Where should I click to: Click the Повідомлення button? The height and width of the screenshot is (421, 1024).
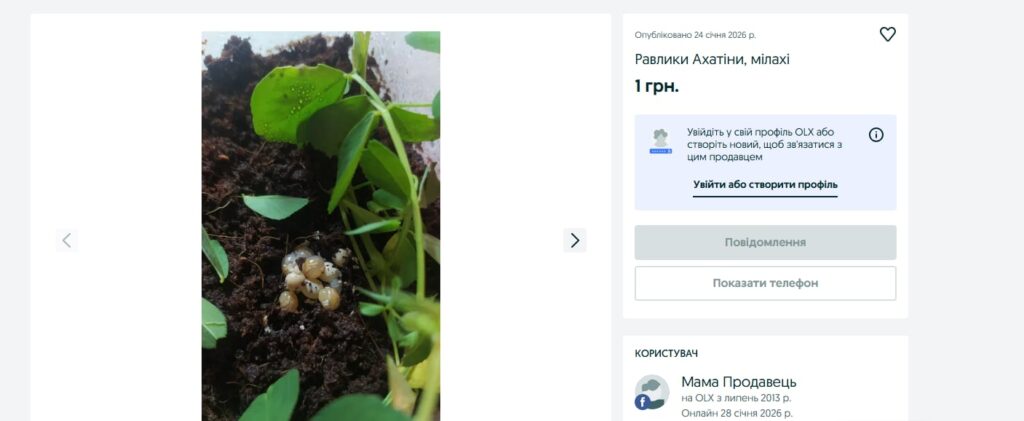[765, 242]
